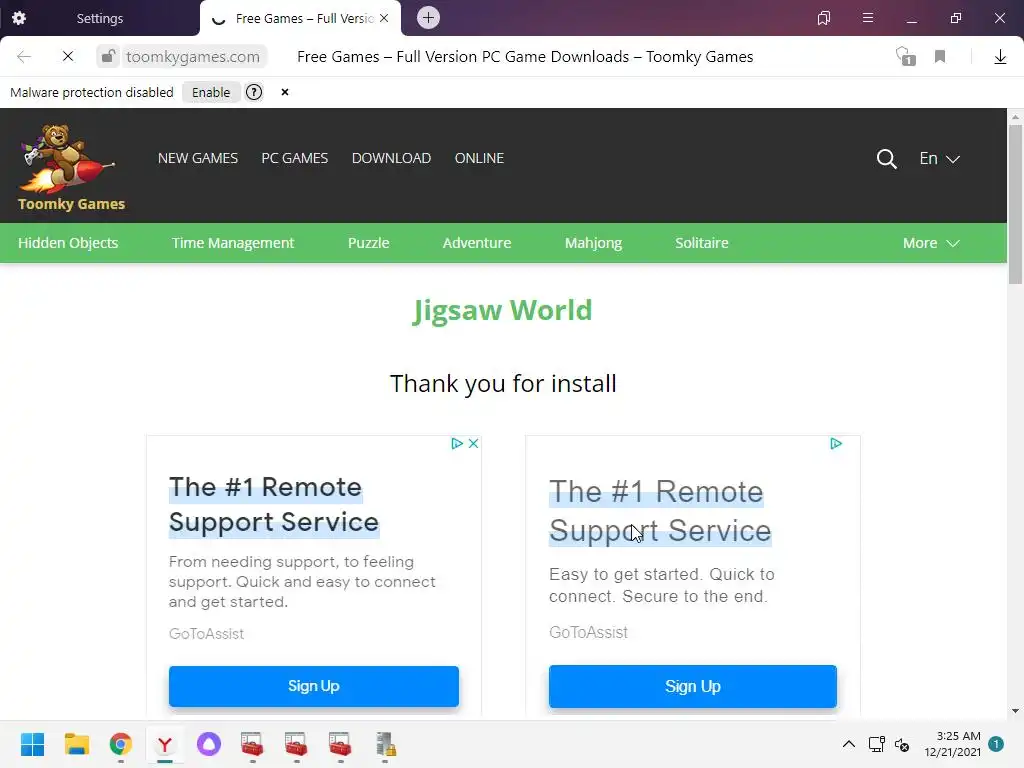
Task: Click GoToAssist text in left ad
Action: pos(206,633)
